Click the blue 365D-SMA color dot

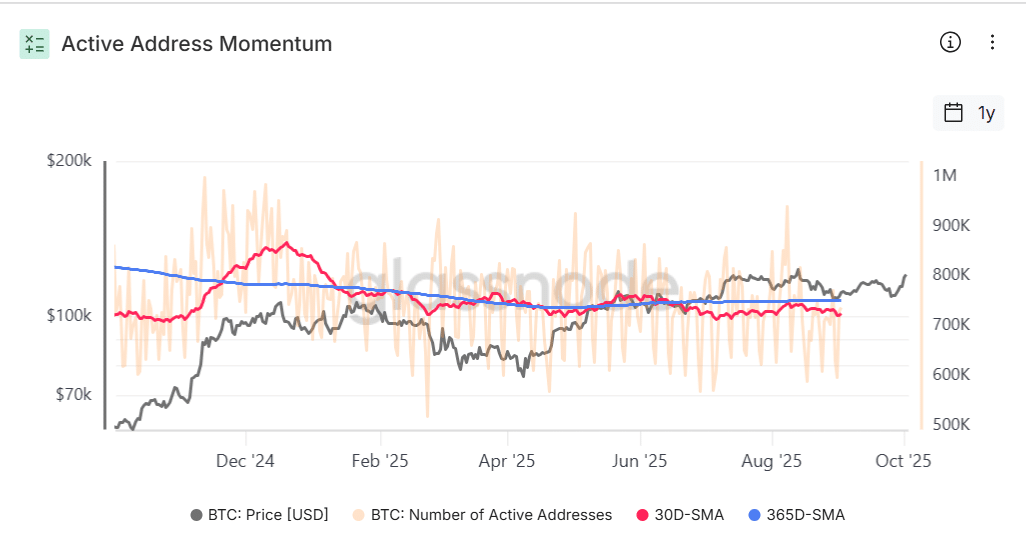coord(755,515)
